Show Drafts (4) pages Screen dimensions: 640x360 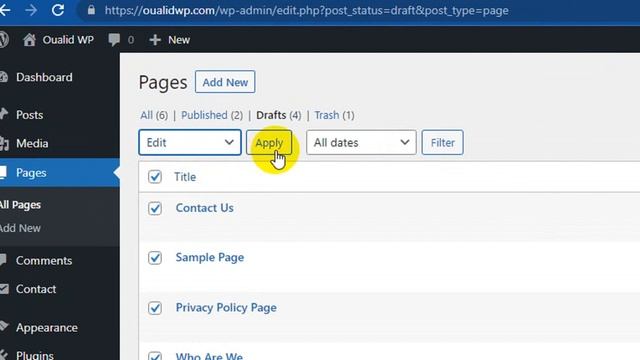tap(279, 115)
